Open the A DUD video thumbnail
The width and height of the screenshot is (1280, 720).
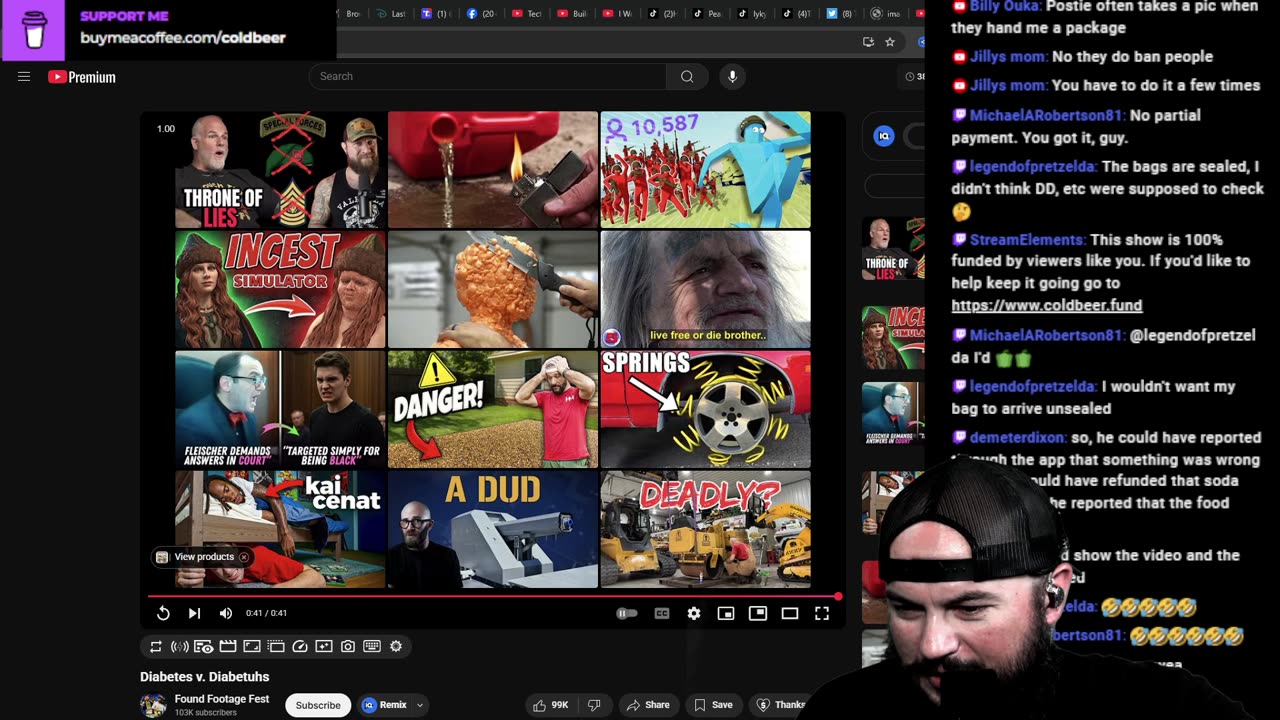click(493, 529)
